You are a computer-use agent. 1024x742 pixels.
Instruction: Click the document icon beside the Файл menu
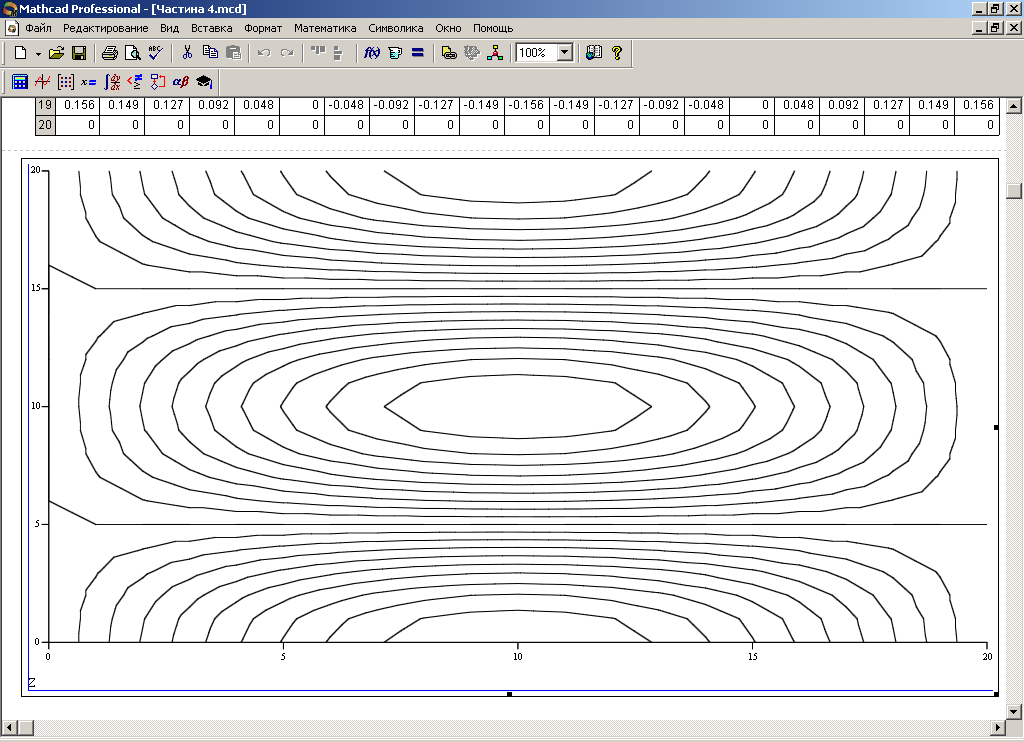(12, 28)
